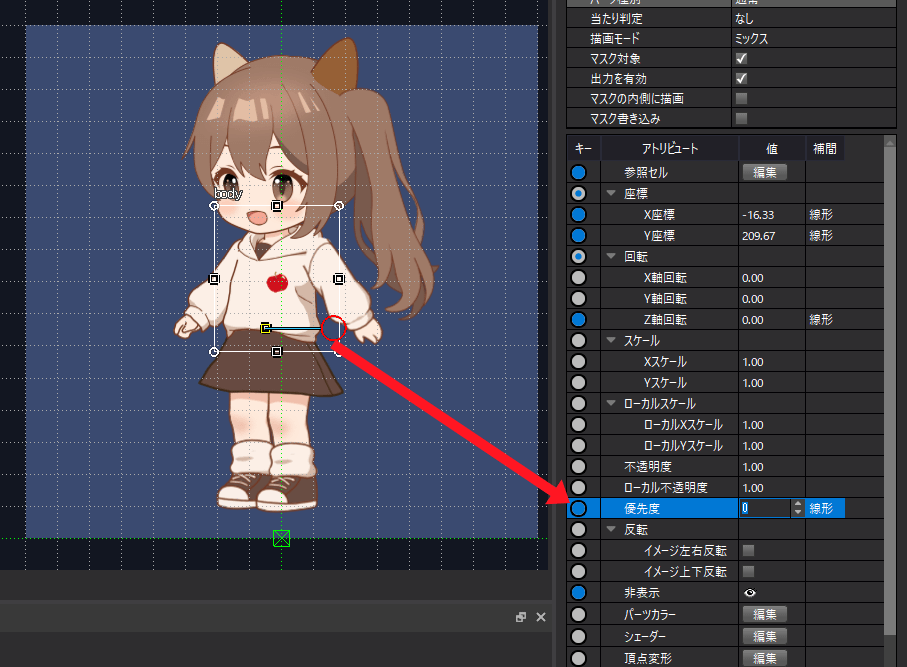907x667 pixels.
Task: Click the yellow pivot handle on body part
Action: pyautogui.click(x=266, y=329)
